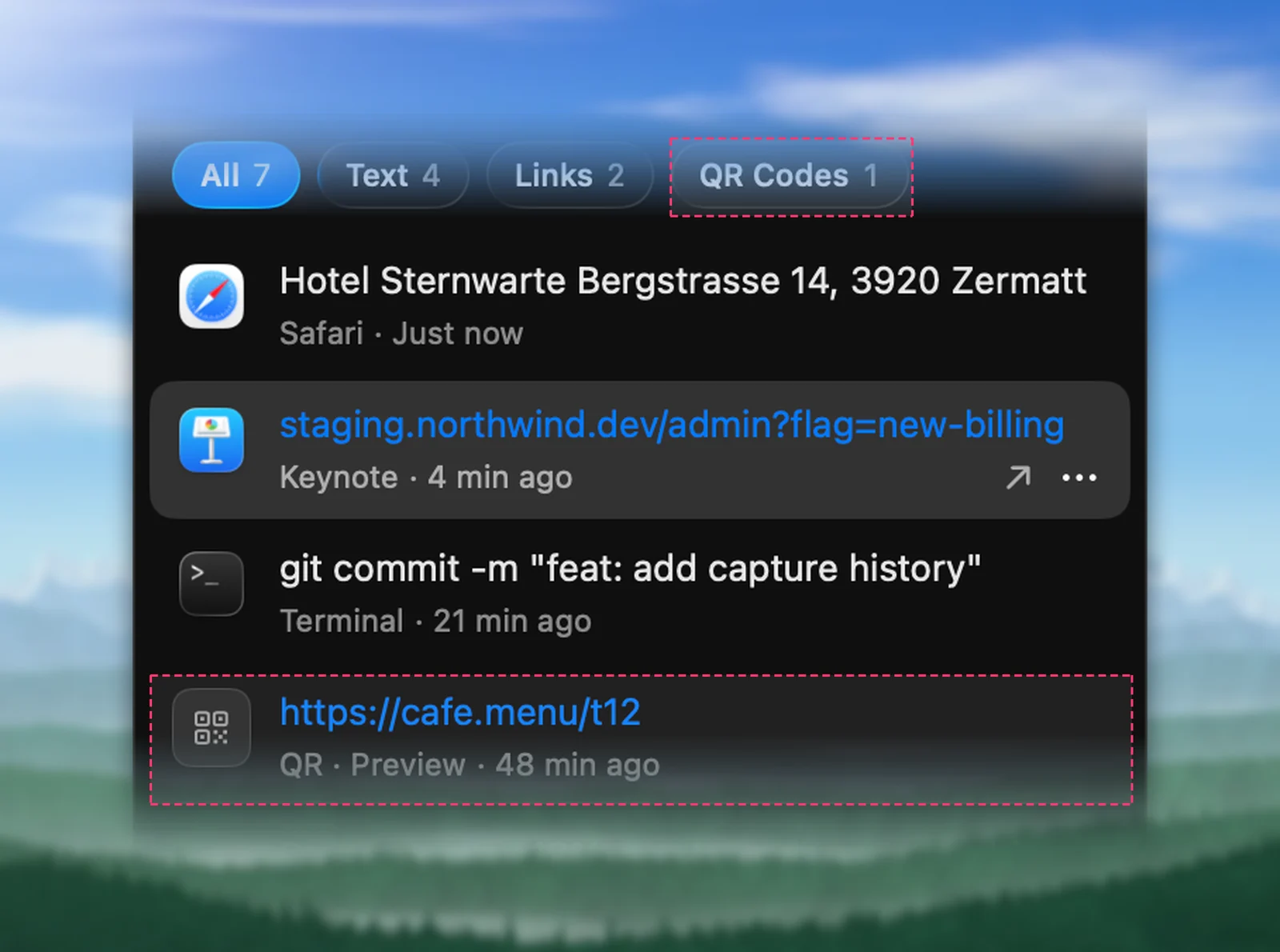Select git commit capture history text

[x=630, y=569]
